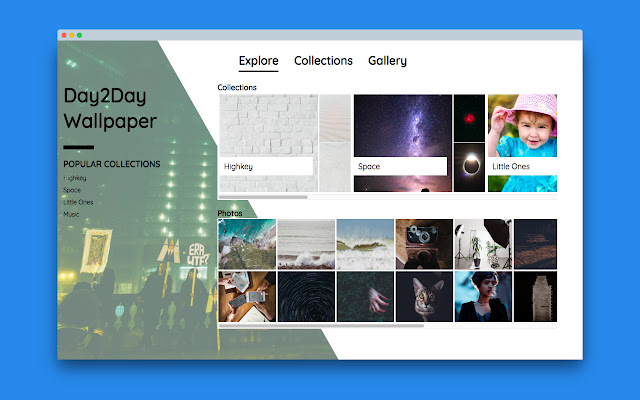Select the woman with blue background photo
The height and width of the screenshot is (400, 640).
point(483,297)
